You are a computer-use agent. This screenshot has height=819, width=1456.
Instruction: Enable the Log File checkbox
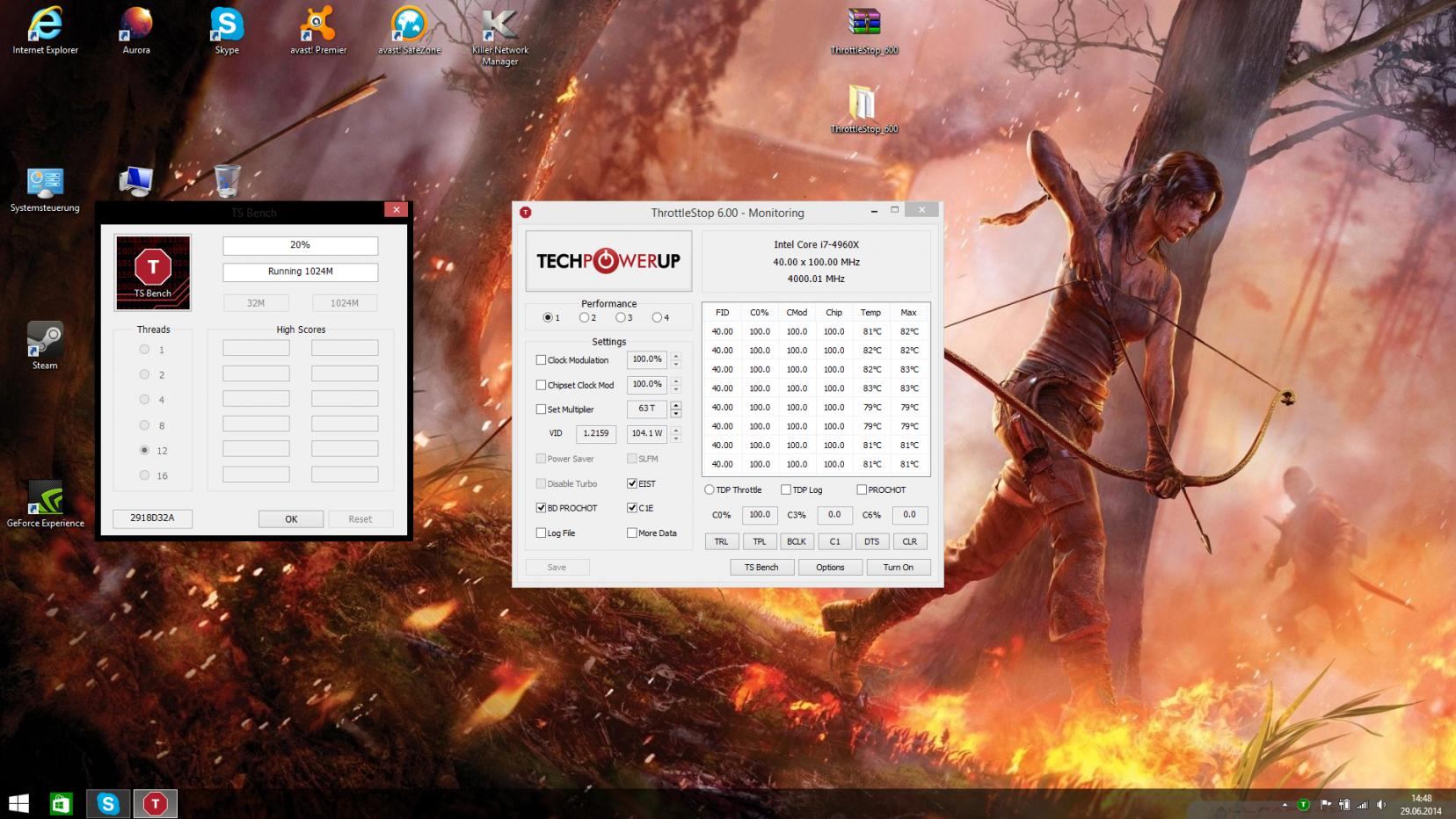point(541,533)
